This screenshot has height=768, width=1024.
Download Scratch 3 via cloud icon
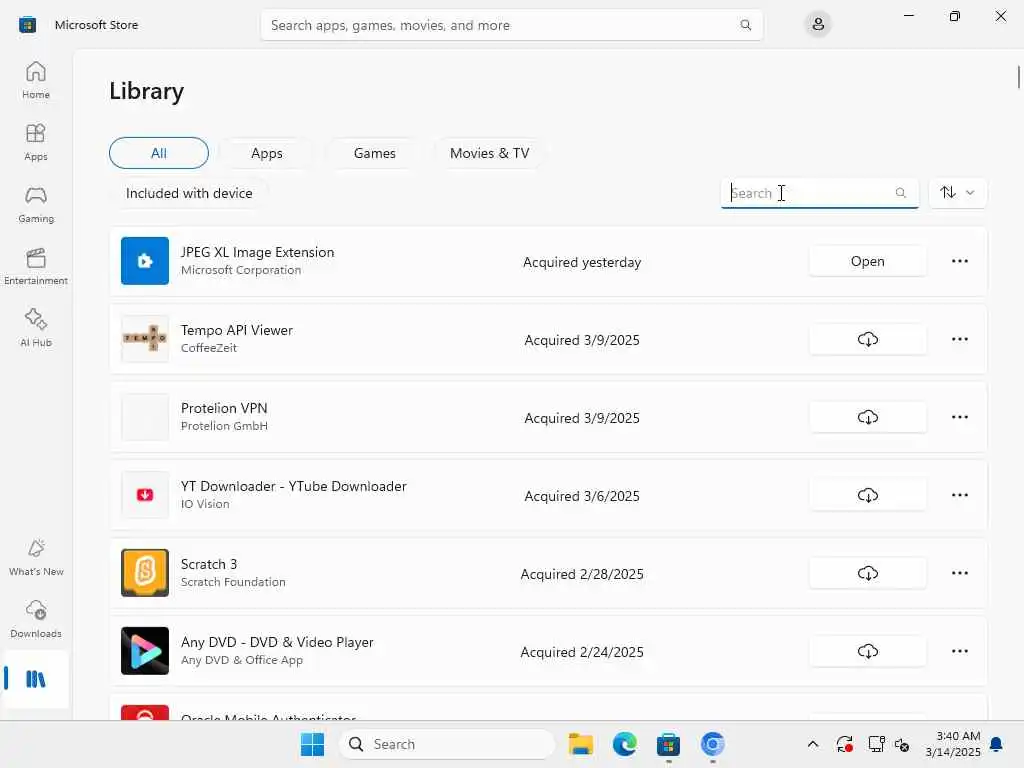tap(867, 573)
